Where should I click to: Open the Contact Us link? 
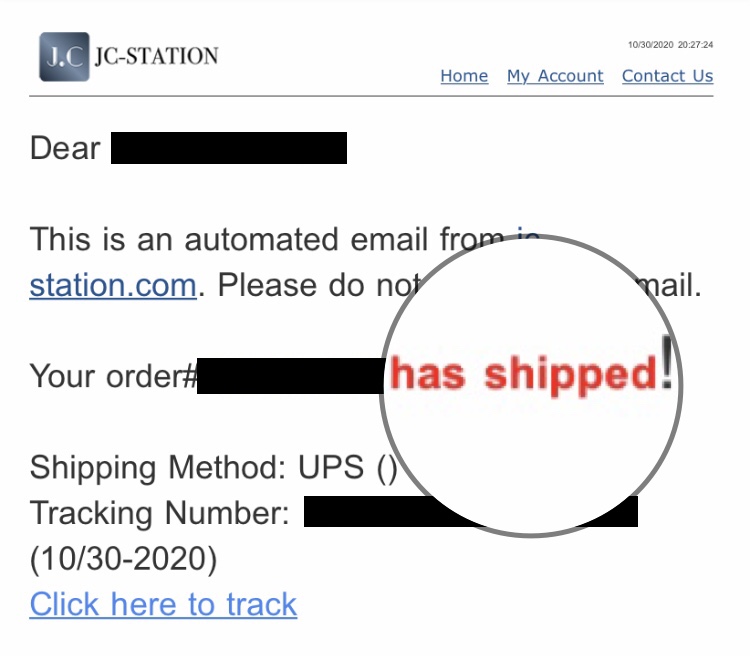[x=667, y=76]
